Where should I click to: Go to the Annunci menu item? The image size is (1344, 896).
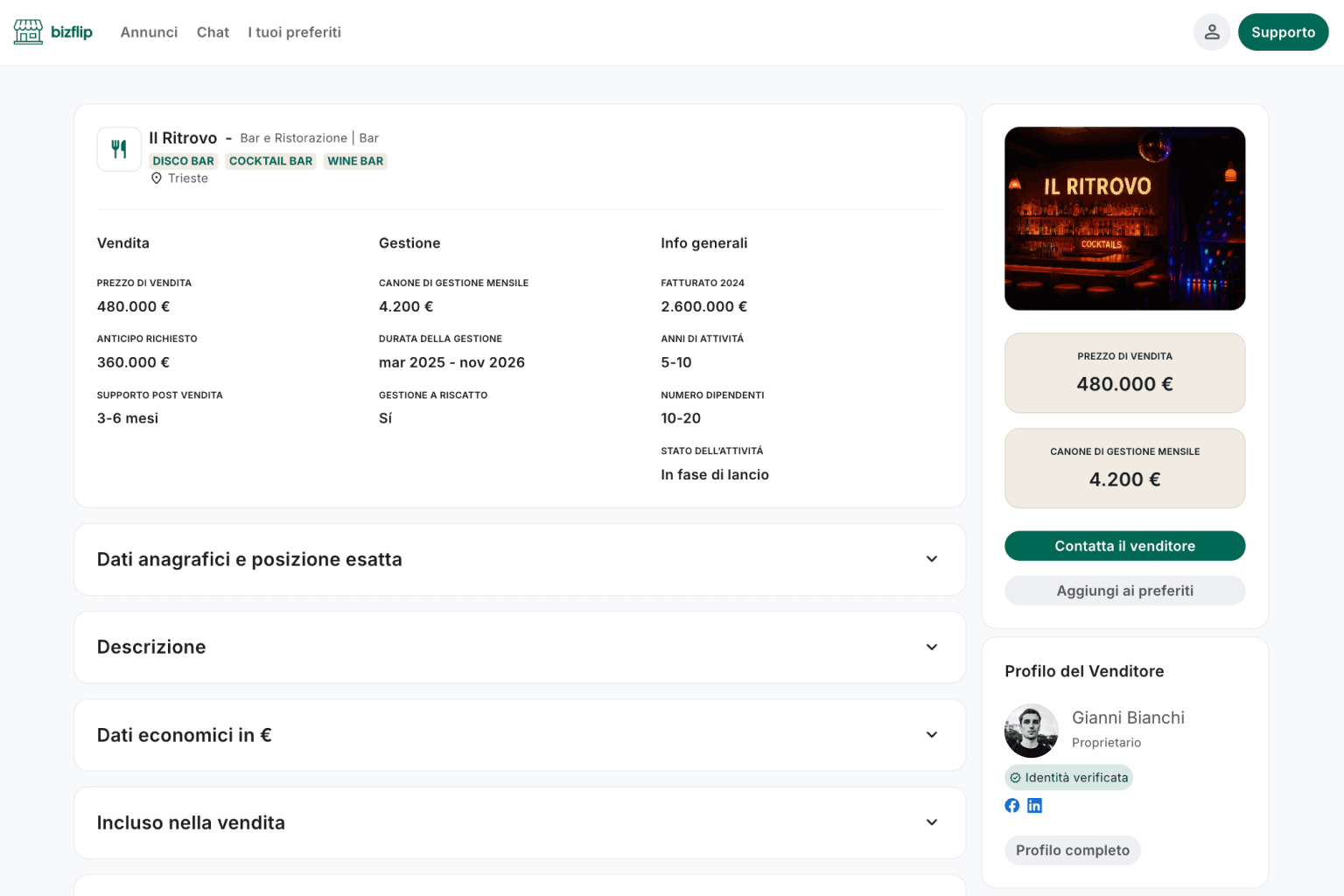pyautogui.click(x=149, y=32)
